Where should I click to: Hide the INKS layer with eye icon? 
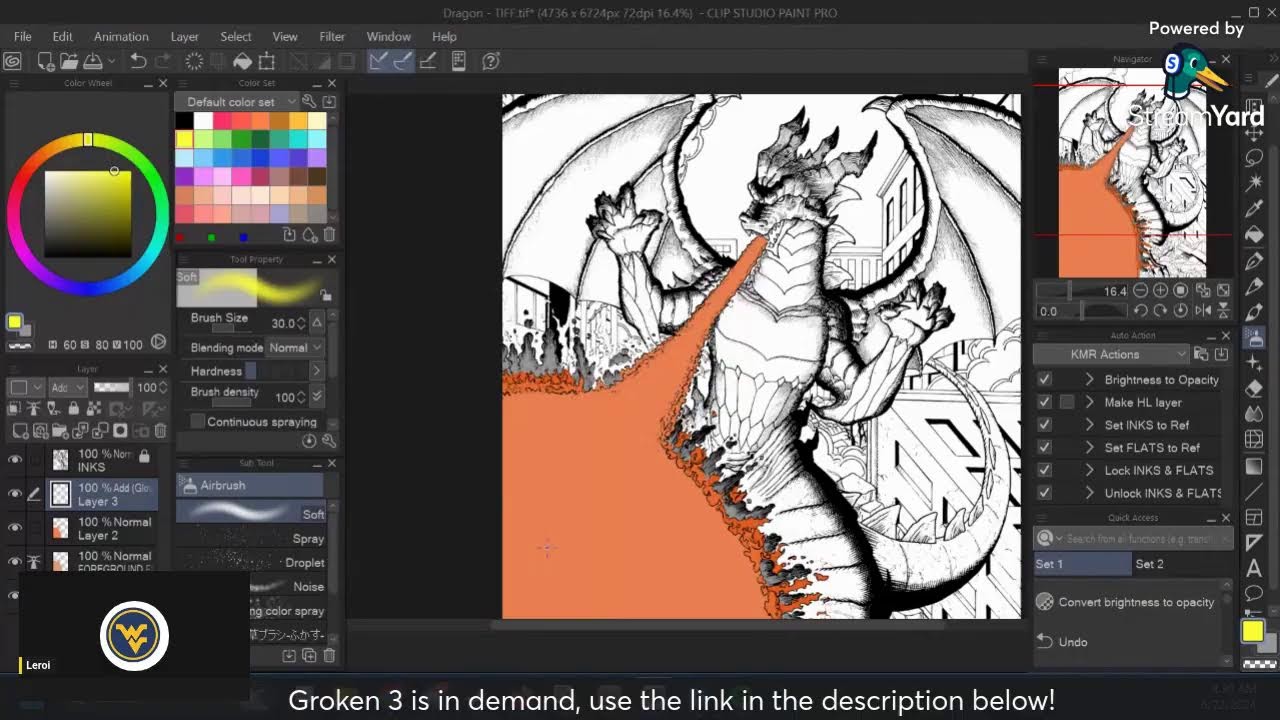pos(15,460)
